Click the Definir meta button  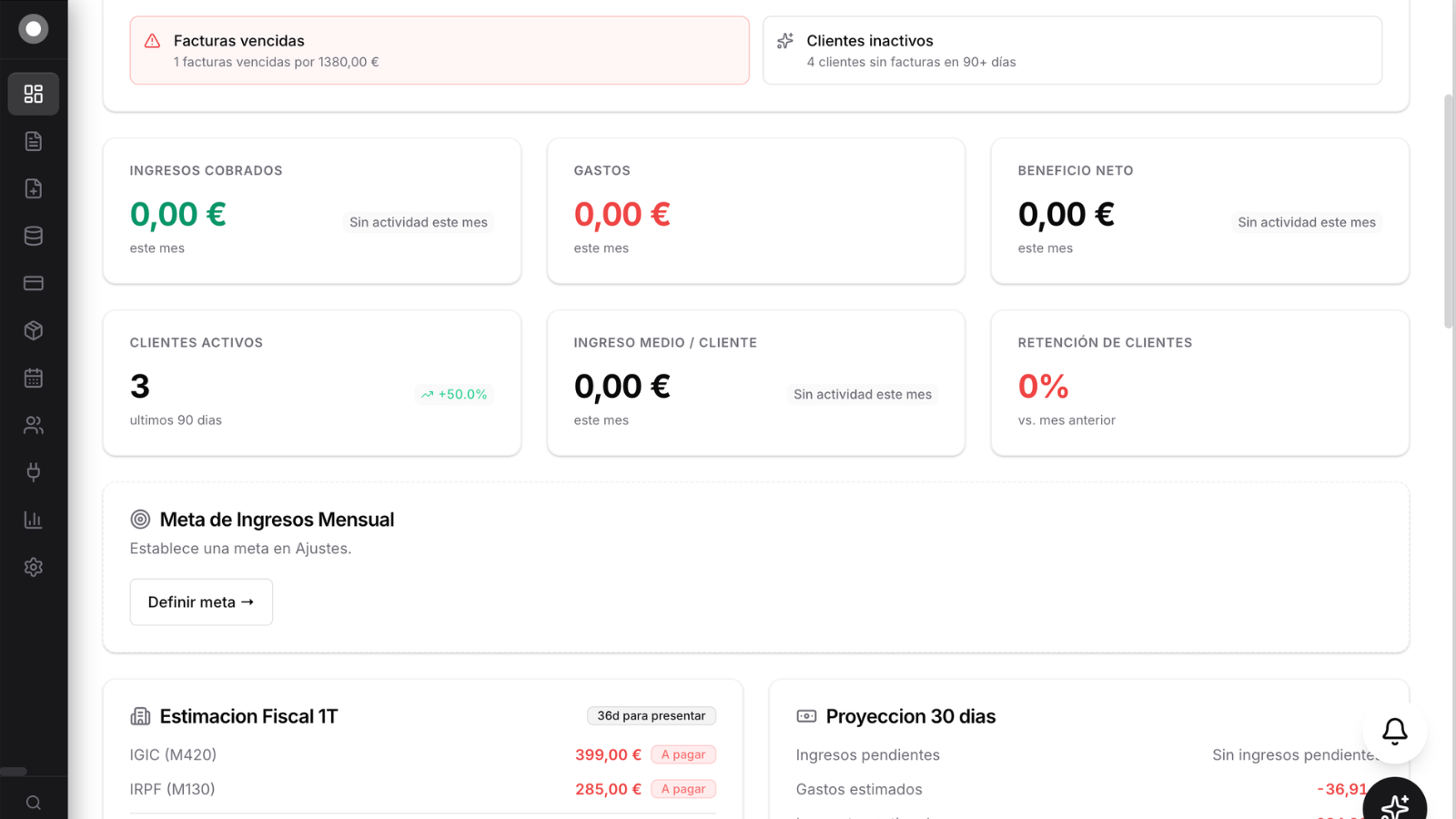click(x=201, y=602)
